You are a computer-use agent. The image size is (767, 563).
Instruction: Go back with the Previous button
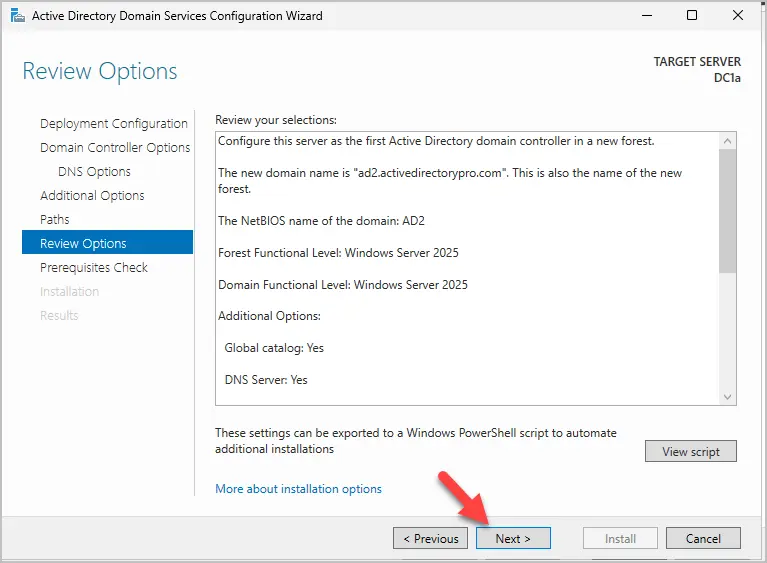pos(430,538)
